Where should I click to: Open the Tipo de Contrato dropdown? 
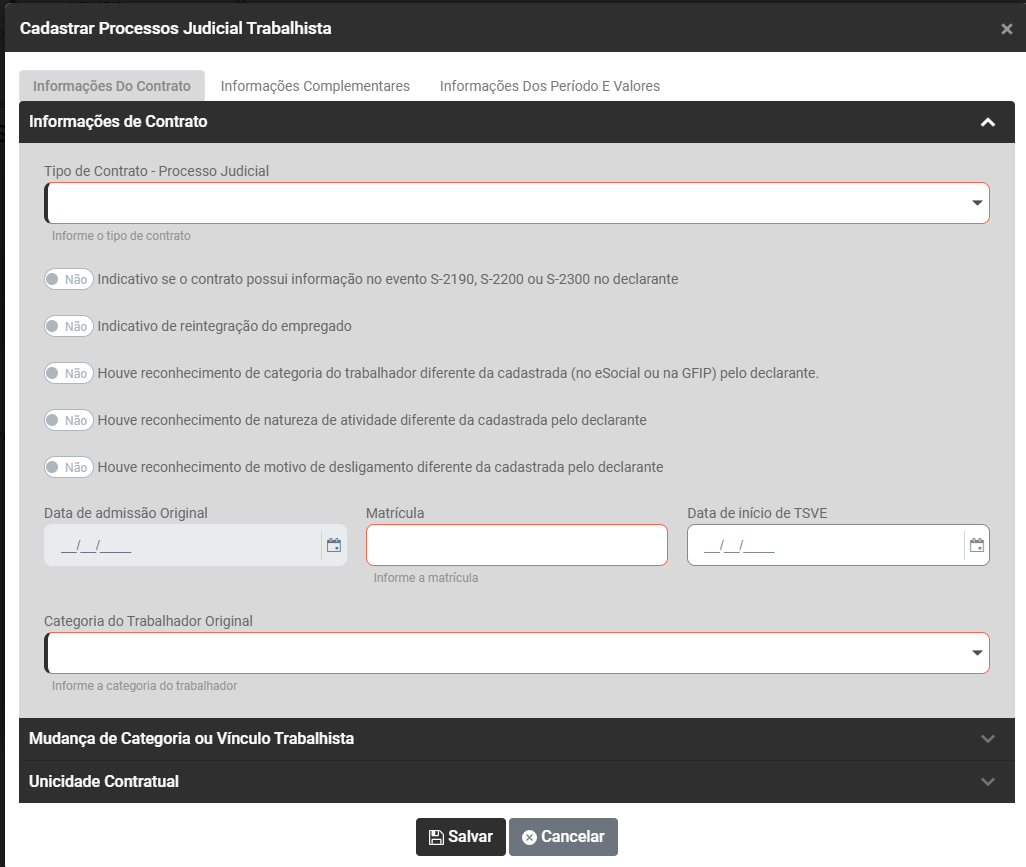(x=516, y=203)
